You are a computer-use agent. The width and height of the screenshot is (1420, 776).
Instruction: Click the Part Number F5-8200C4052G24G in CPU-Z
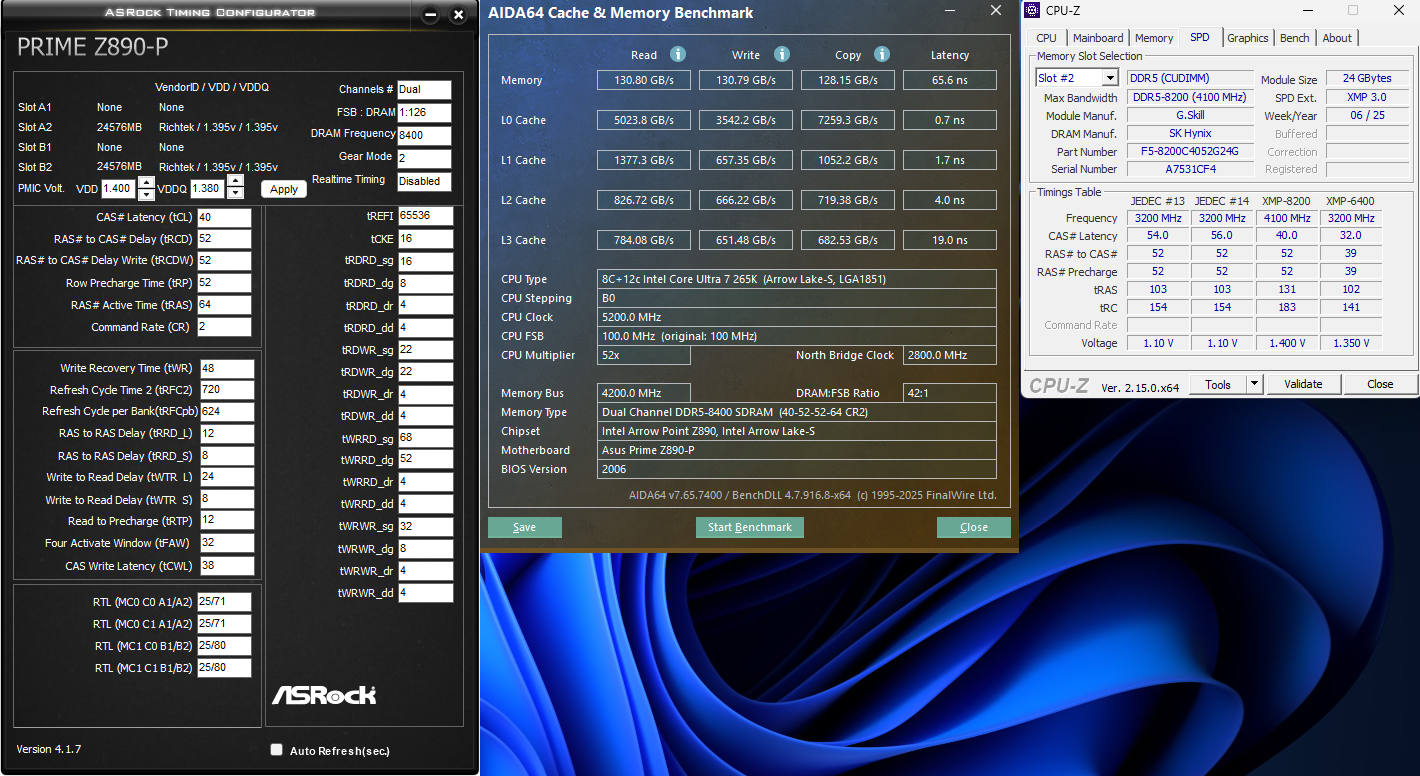(x=1189, y=152)
